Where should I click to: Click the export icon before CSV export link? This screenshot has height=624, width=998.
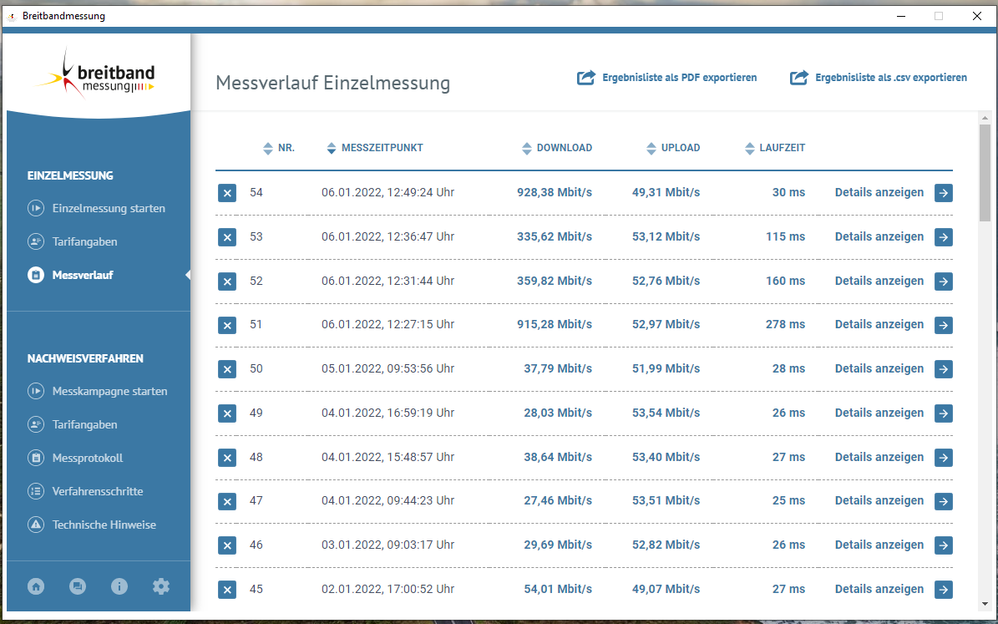coord(799,77)
